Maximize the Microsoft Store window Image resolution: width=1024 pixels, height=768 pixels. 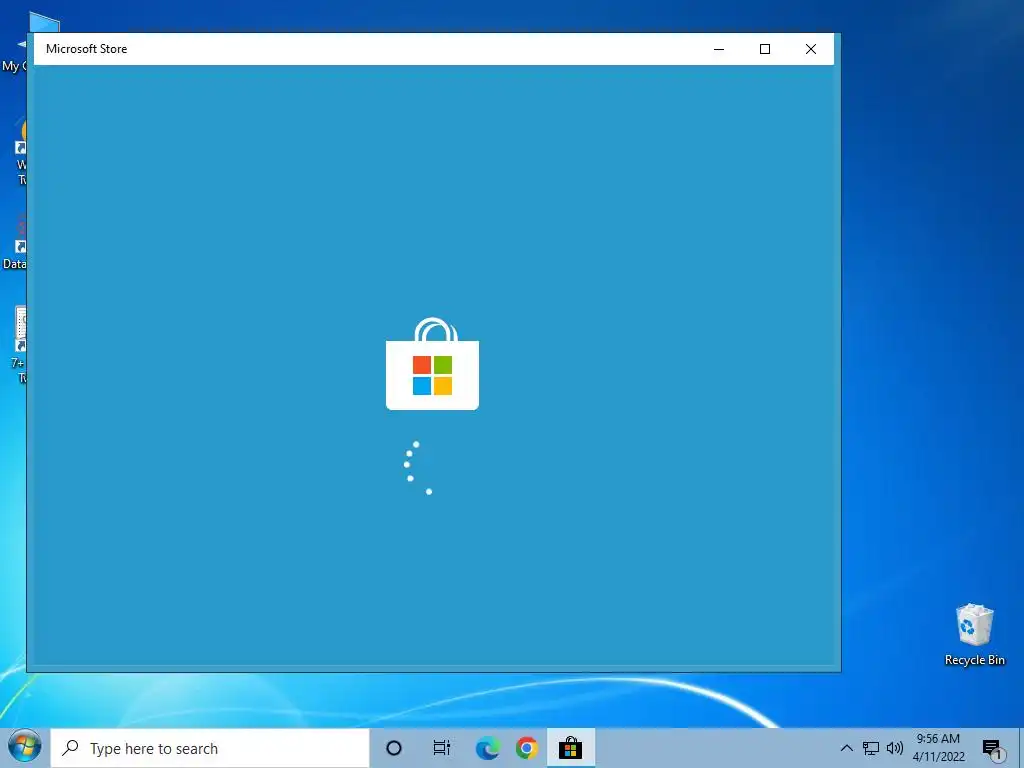[765, 49]
